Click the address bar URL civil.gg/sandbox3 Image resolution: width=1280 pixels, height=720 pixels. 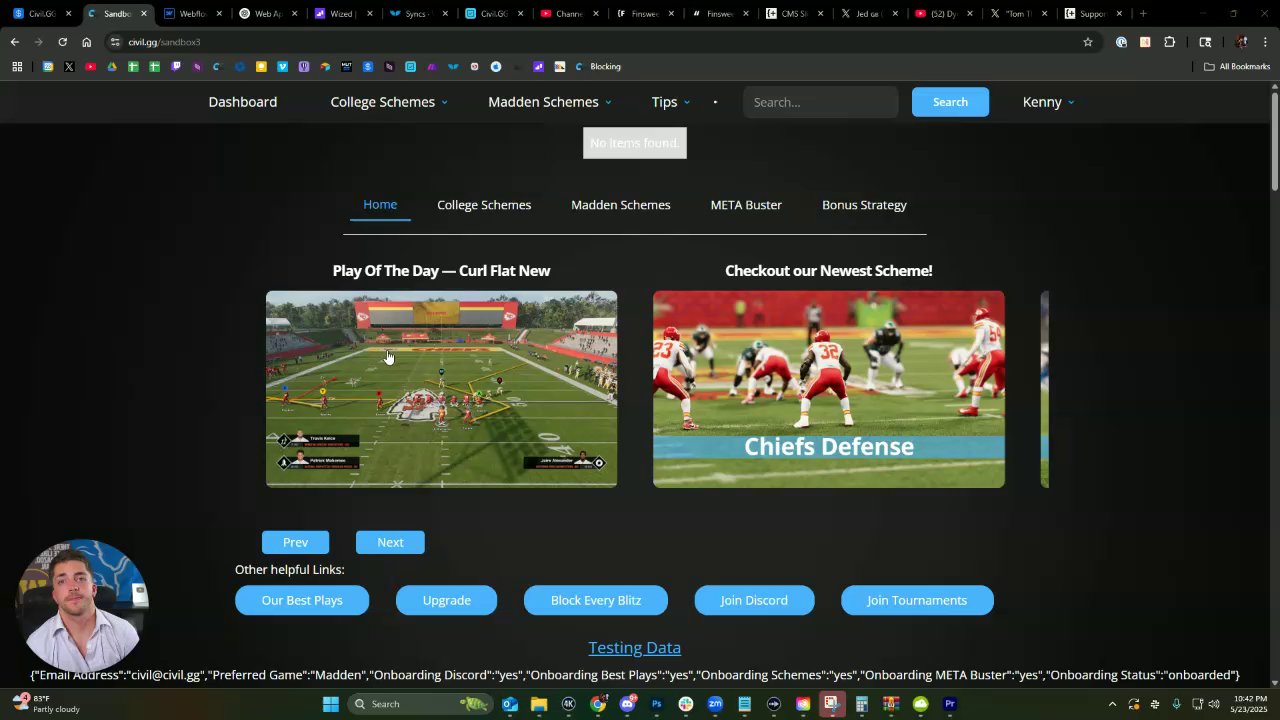tap(164, 42)
